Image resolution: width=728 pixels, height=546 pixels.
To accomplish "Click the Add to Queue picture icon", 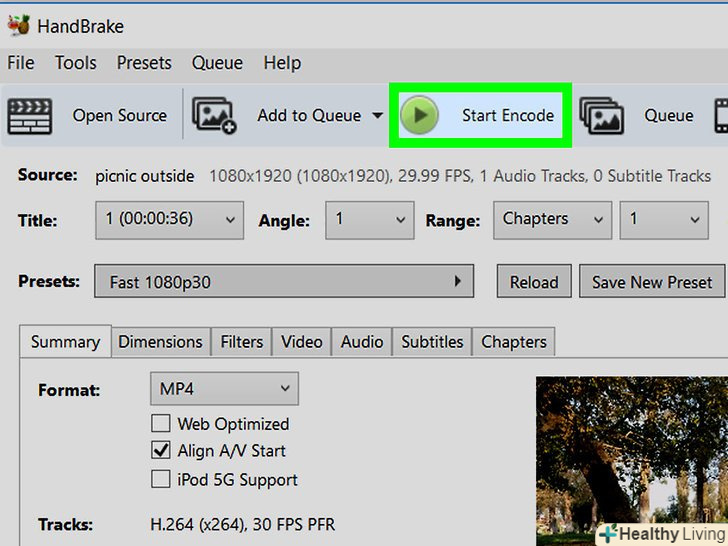I will (214, 115).
